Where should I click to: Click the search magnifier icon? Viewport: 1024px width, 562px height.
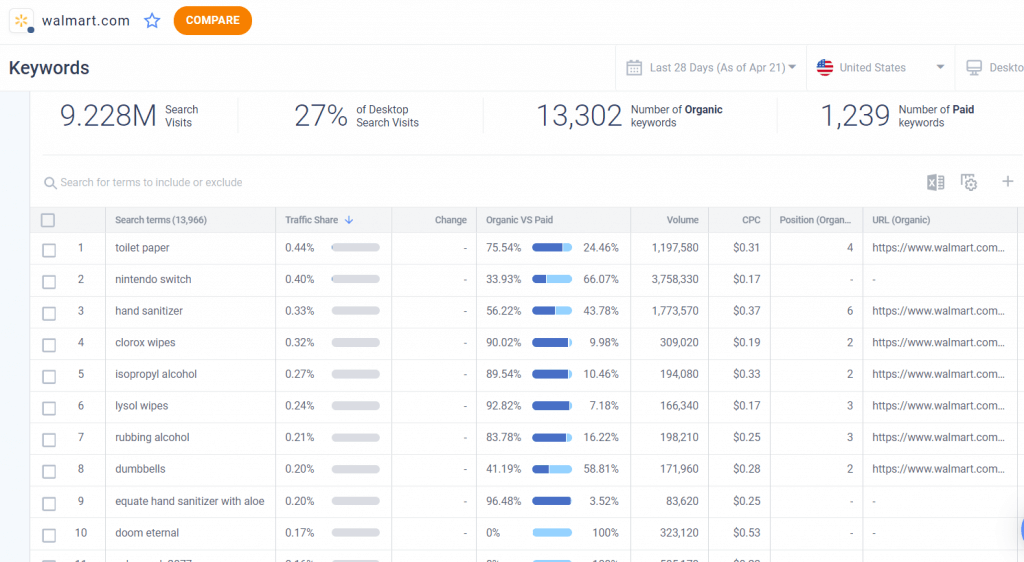[x=50, y=183]
